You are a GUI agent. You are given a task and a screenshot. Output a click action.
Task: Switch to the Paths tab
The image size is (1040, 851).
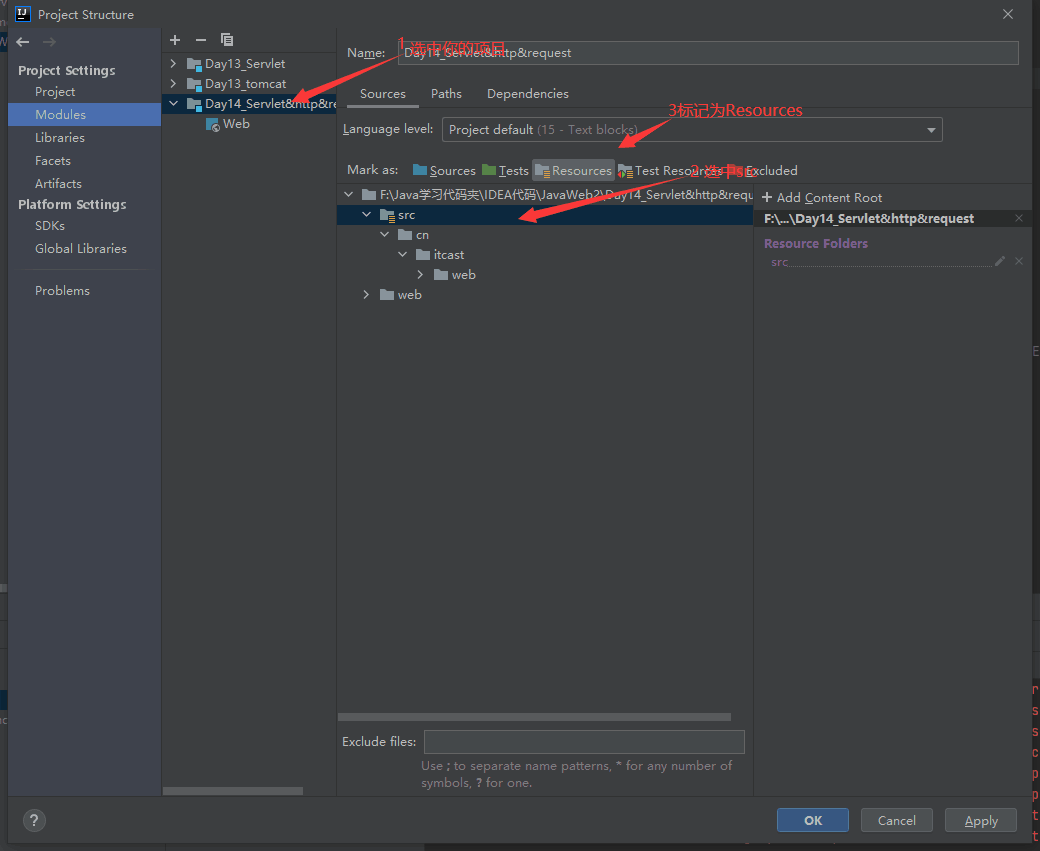pyautogui.click(x=446, y=94)
